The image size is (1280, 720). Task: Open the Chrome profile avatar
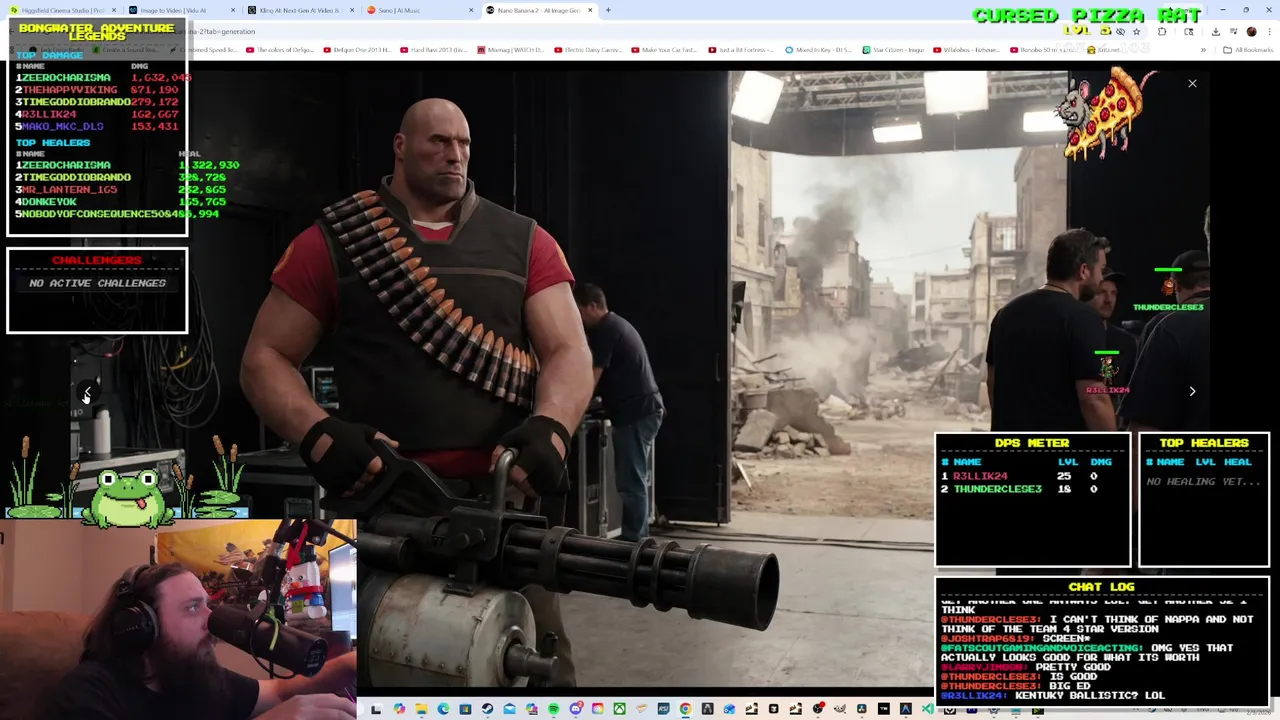pos(1251,31)
